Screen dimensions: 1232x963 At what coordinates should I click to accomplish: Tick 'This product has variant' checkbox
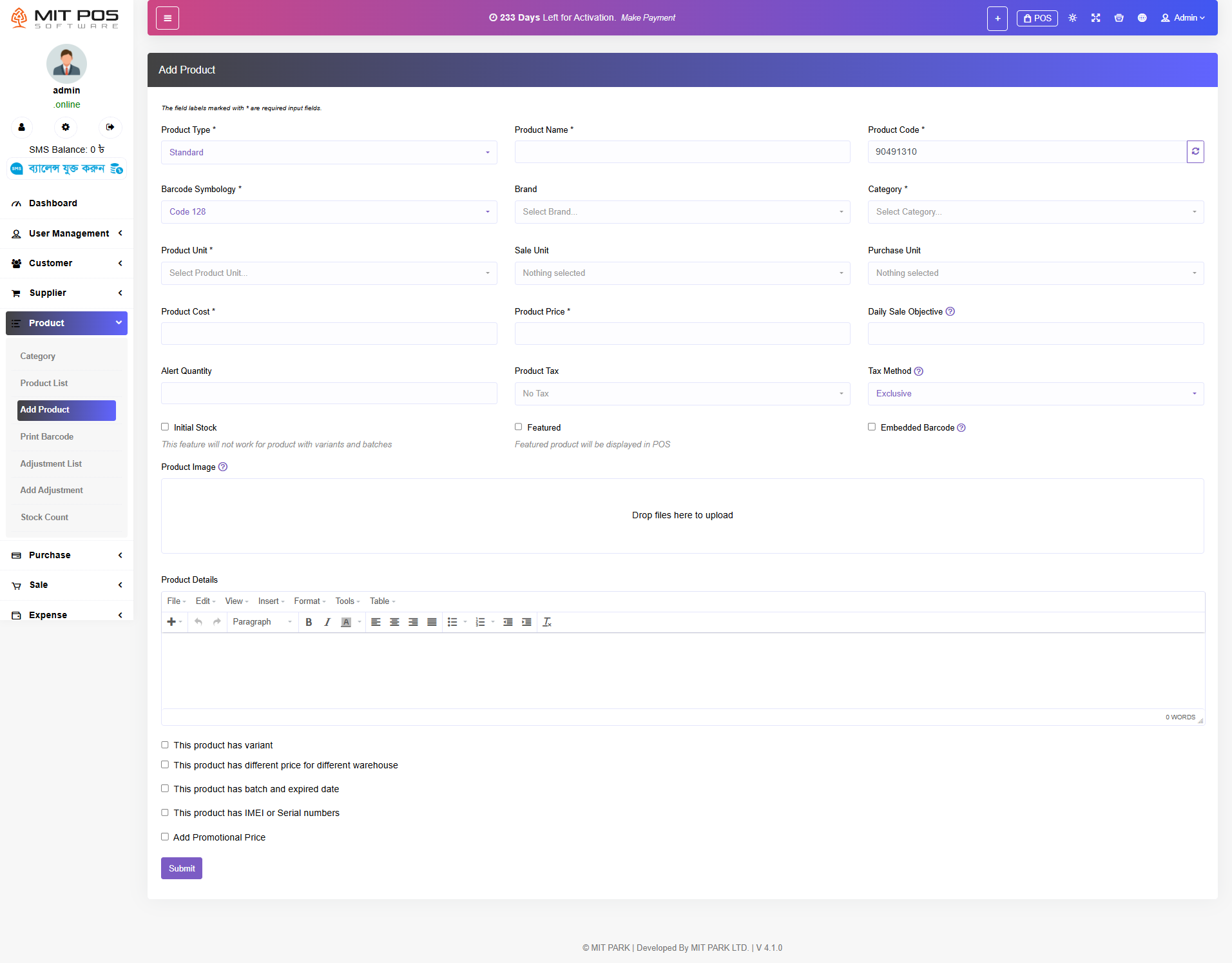pos(165,744)
